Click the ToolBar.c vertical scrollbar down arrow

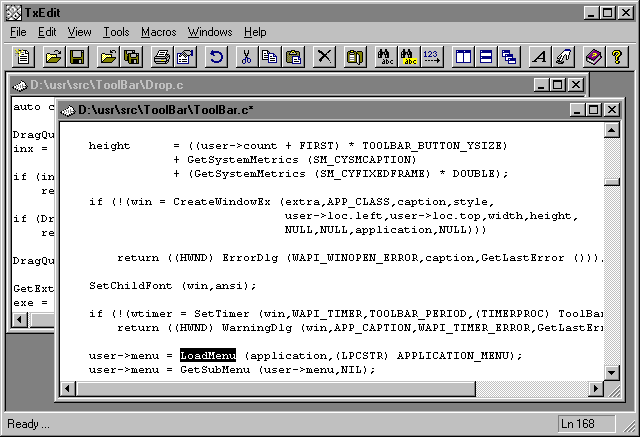click(x=611, y=372)
